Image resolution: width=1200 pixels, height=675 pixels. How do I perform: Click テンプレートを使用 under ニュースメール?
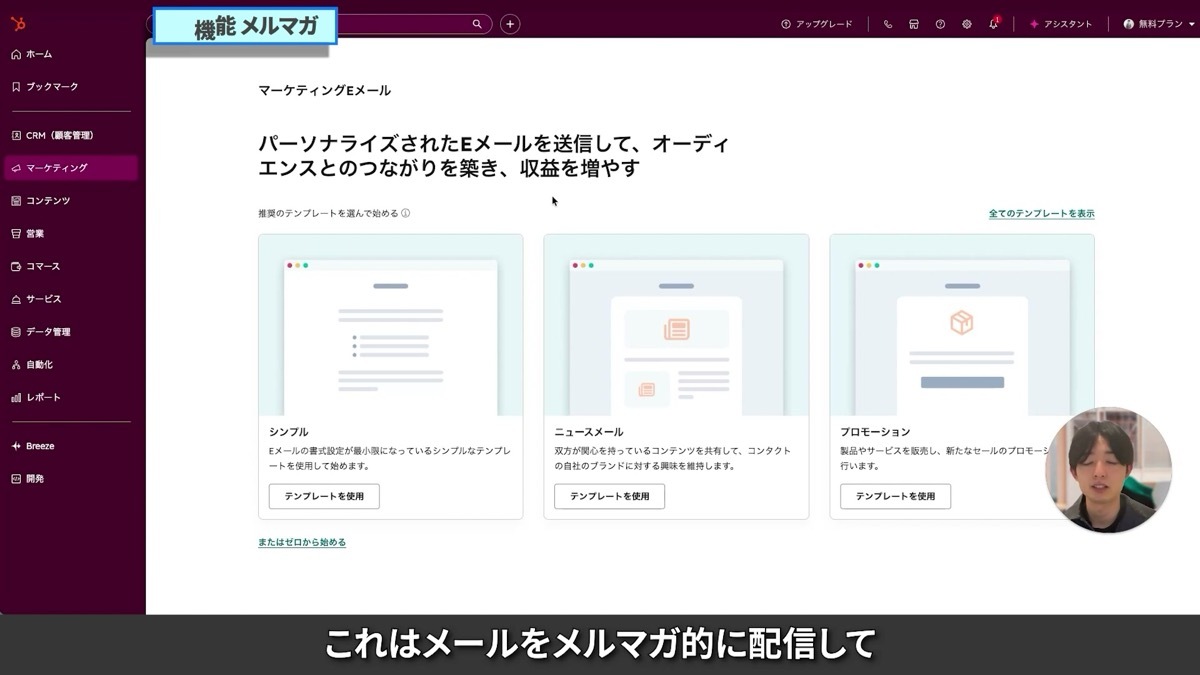click(x=608, y=496)
